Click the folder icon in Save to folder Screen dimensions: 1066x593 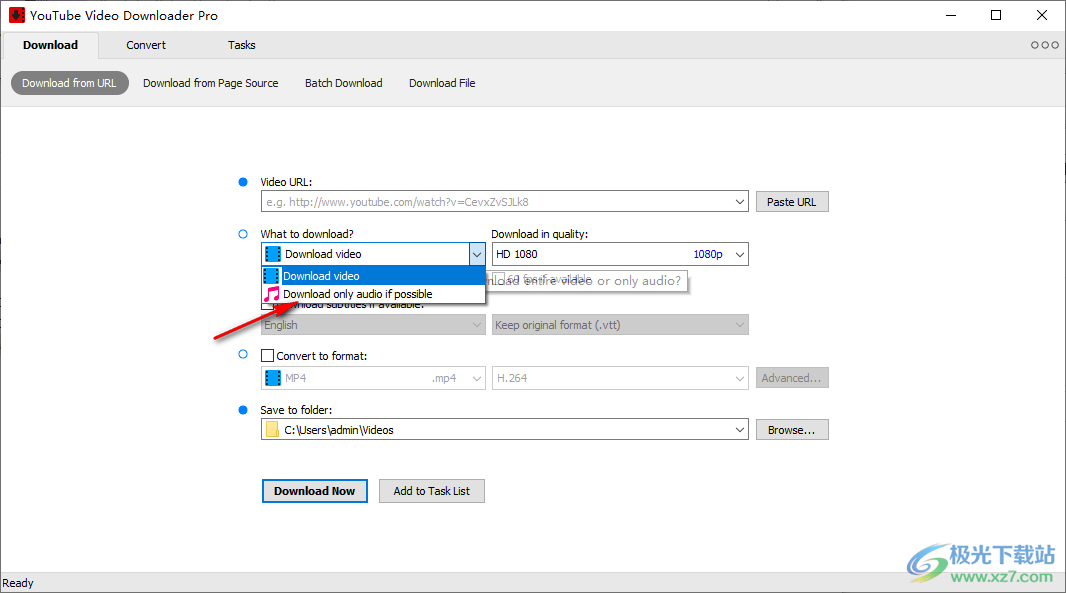[272, 430]
